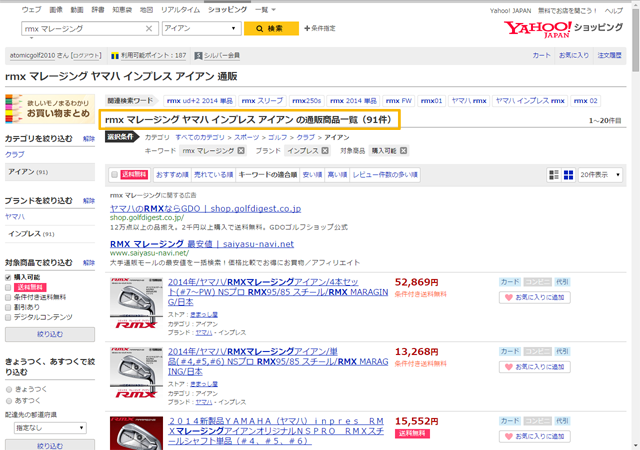Viewport: 640px width, 450px height.
Task: Click the yellow 検索 search button
Action: pos(271,29)
